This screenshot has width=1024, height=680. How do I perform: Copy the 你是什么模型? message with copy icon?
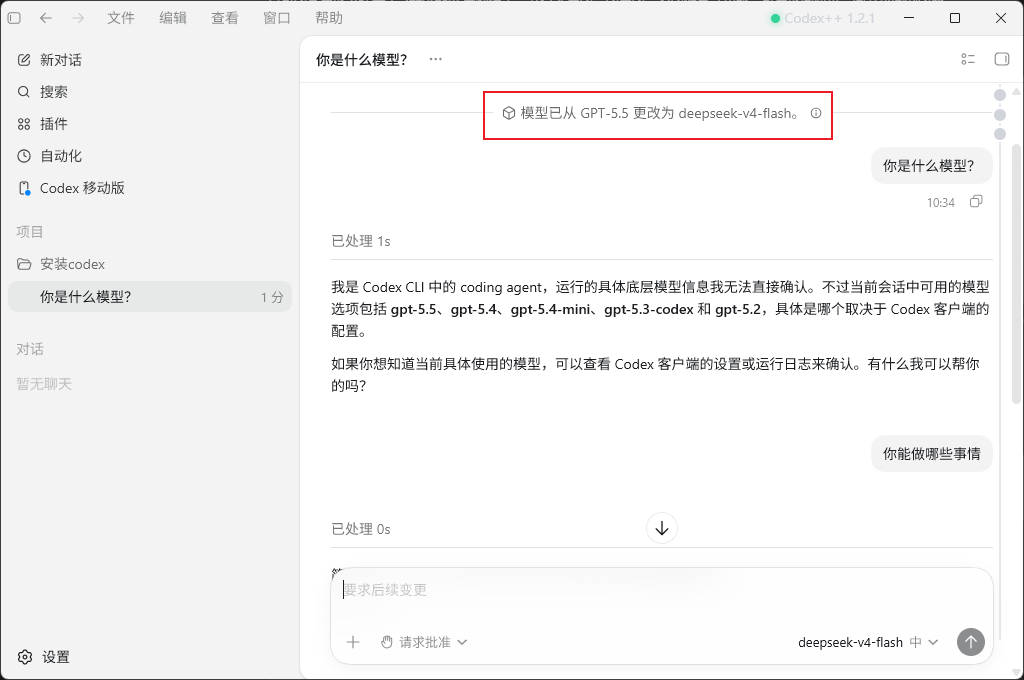pyautogui.click(x=976, y=202)
